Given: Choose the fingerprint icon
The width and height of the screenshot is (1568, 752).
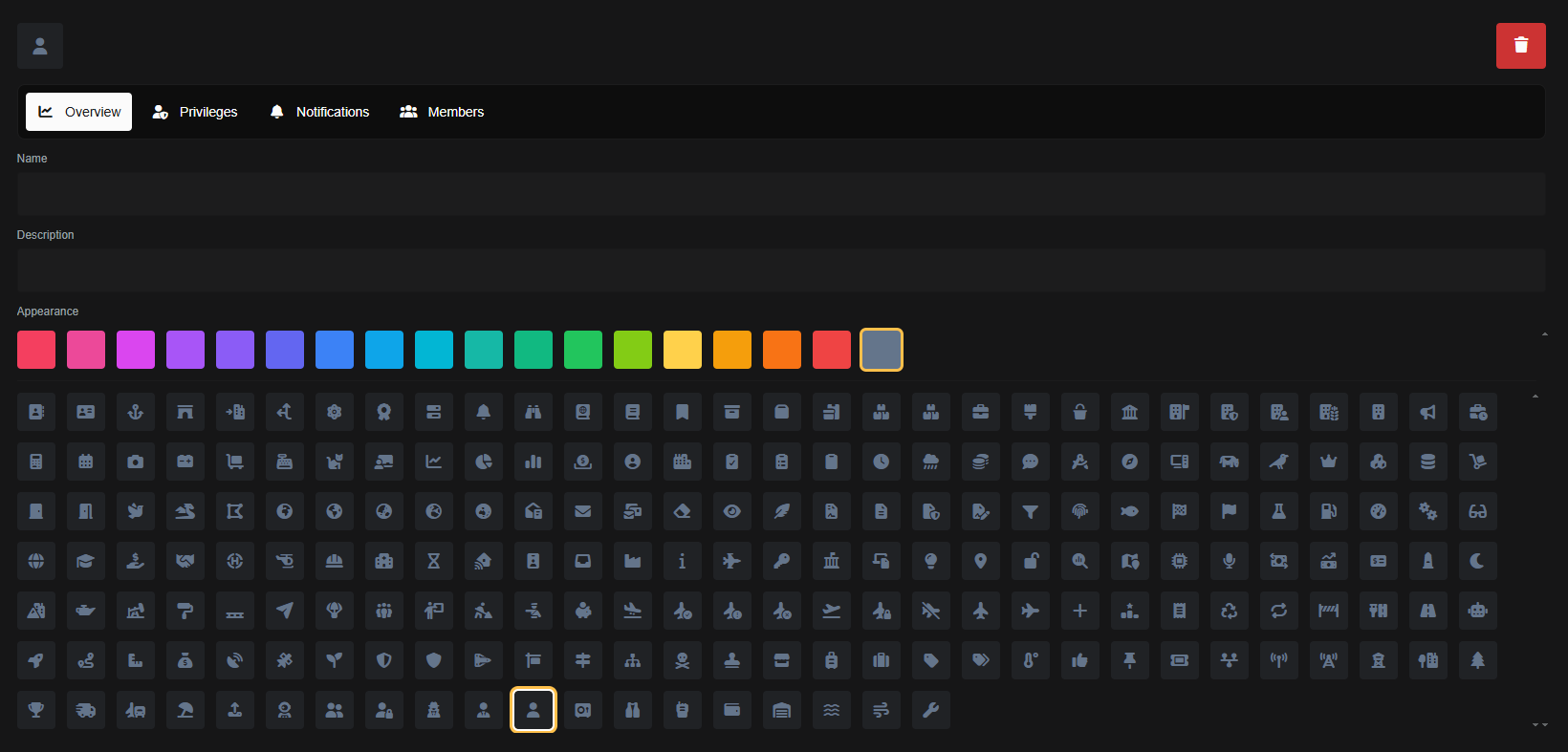Looking at the screenshot, I should [x=1080, y=511].
